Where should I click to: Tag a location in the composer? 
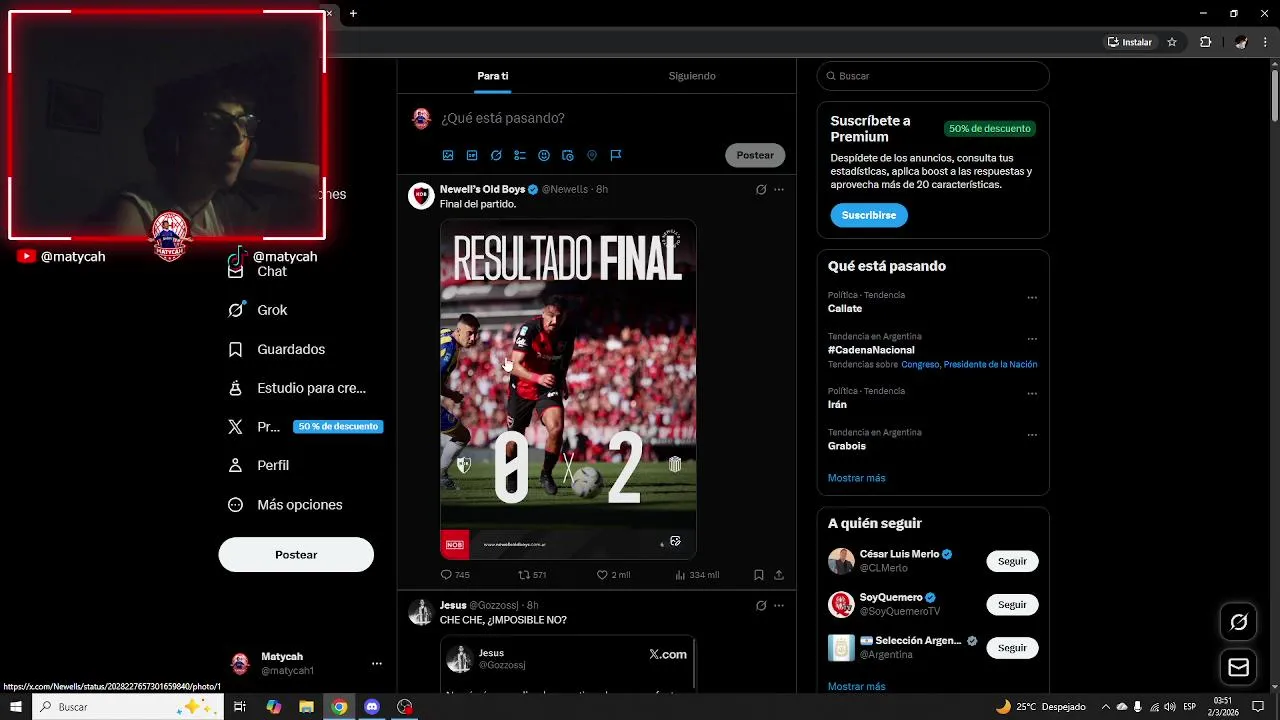(x=592, y=155)
